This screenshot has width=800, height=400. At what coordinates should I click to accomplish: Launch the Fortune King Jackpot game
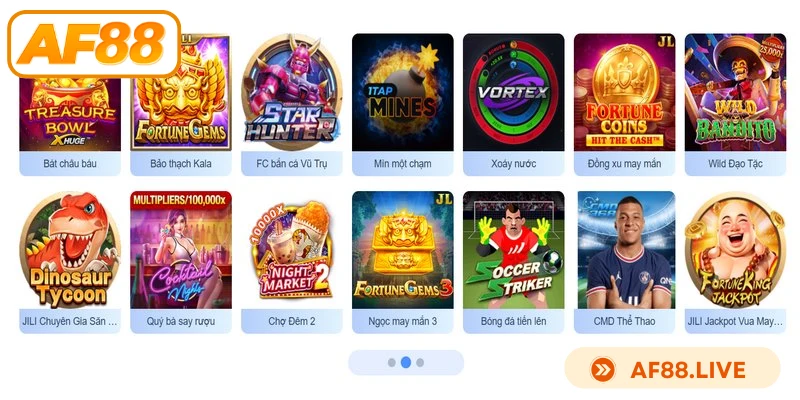[735, 250]
